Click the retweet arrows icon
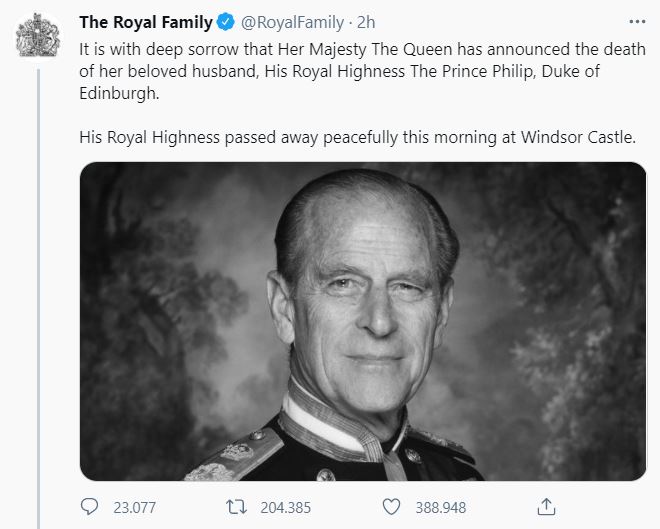The height and width of the screenshot is (529, 660). coord(237,506)
